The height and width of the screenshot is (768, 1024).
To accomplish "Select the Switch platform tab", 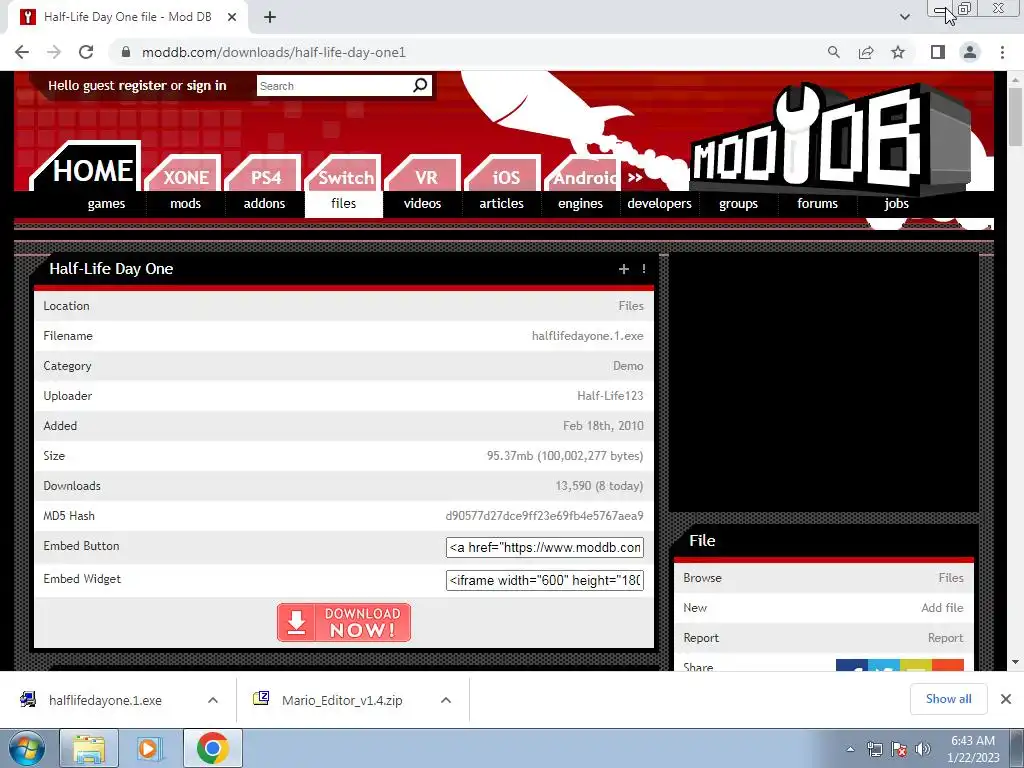I will tap(345, 175).
